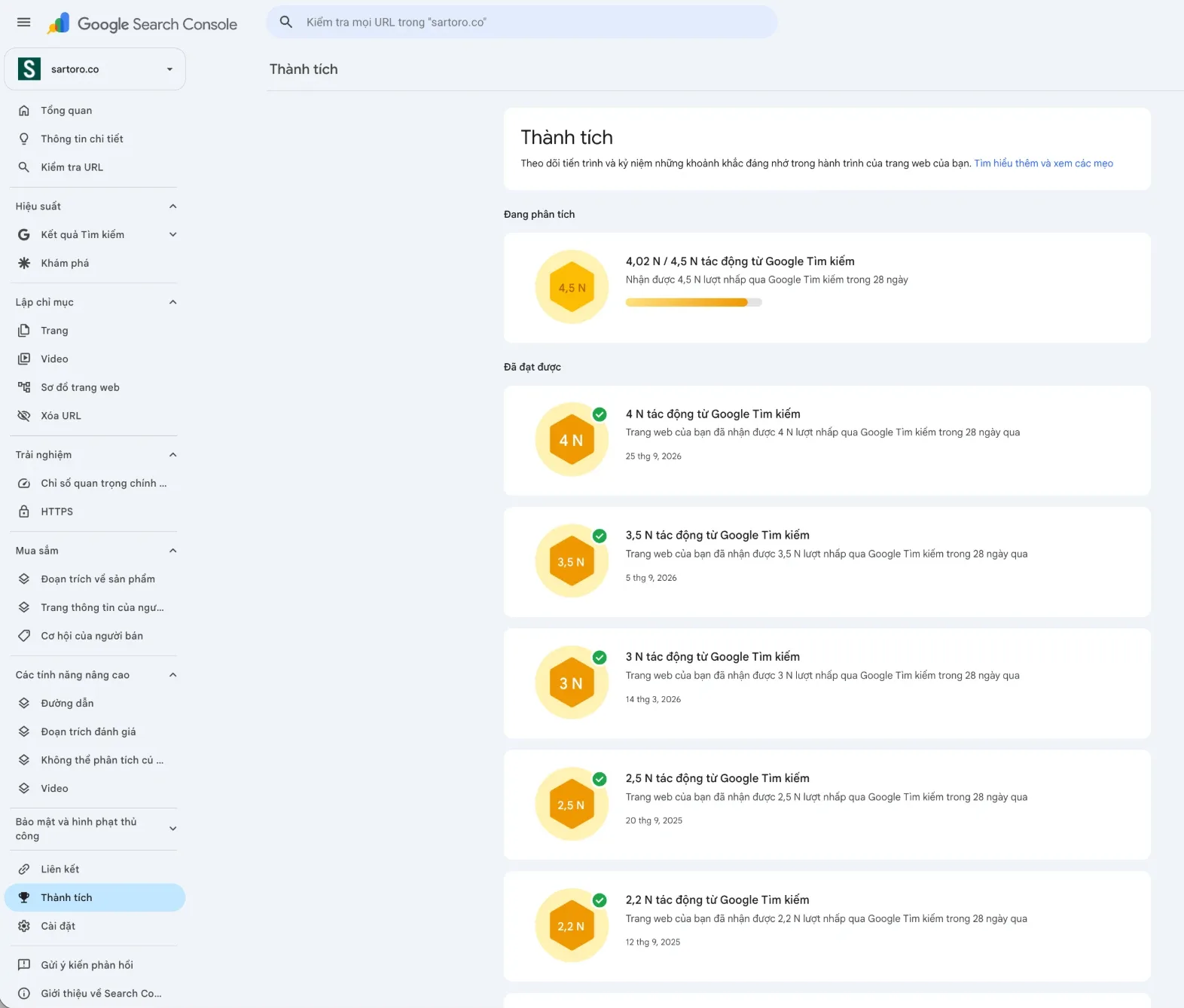Open Không thể phân tích cú pháp report

click(95, 760)
